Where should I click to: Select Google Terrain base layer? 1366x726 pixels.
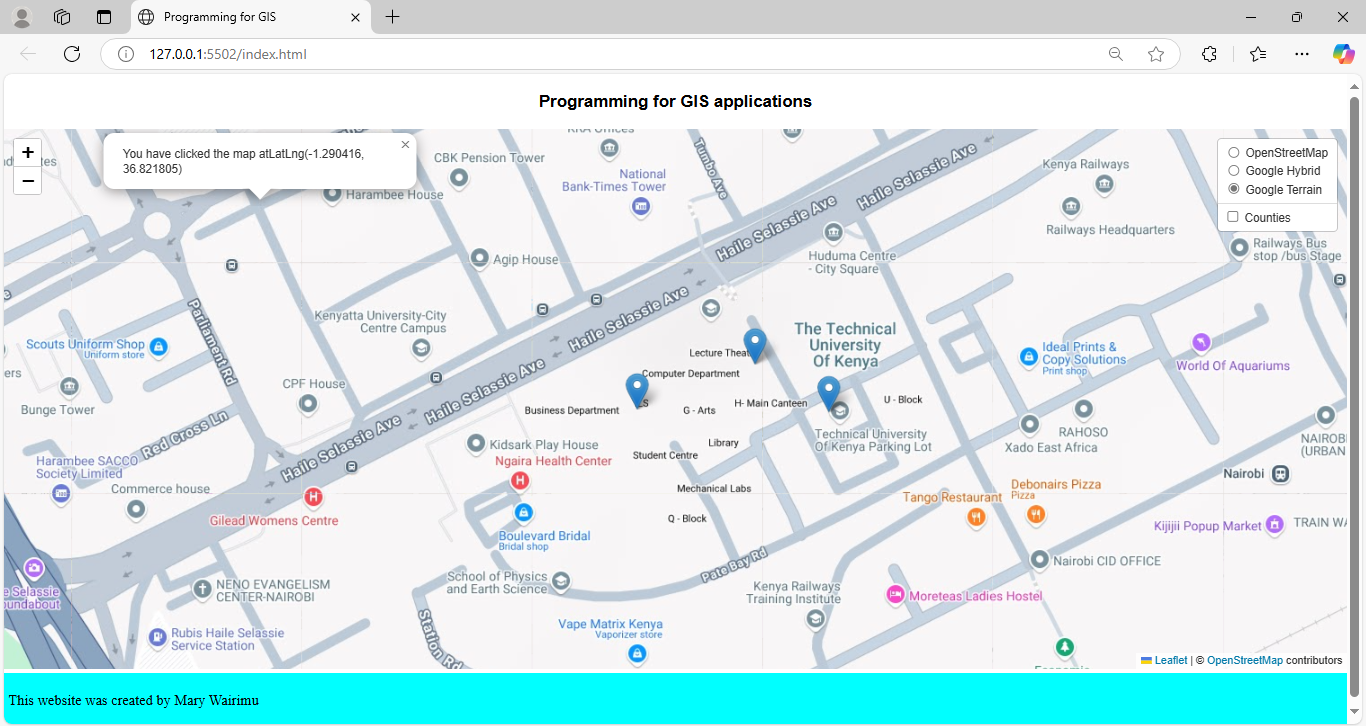(1234, 189)
